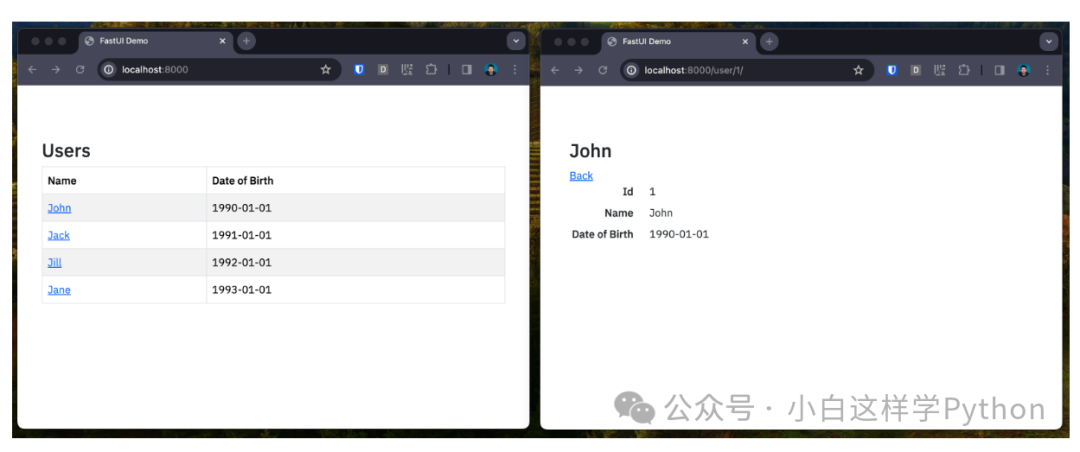
Task: Click the Name label on detail page
Action: click(619, 213)
